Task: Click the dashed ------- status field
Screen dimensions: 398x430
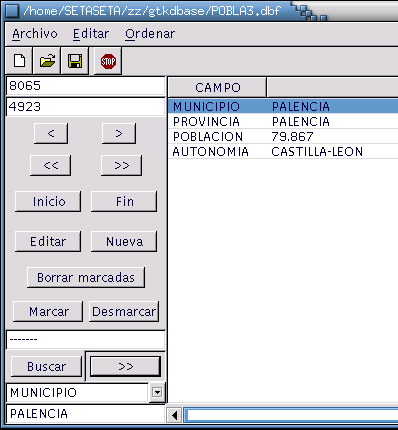Action: (x=86, y=340)
